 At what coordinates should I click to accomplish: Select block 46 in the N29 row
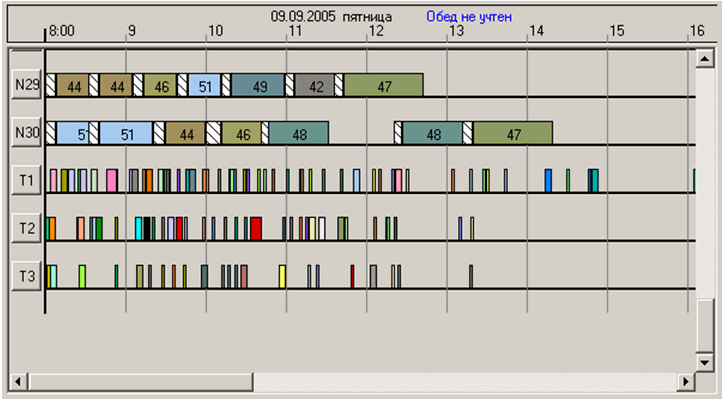[x=161, y=86]
